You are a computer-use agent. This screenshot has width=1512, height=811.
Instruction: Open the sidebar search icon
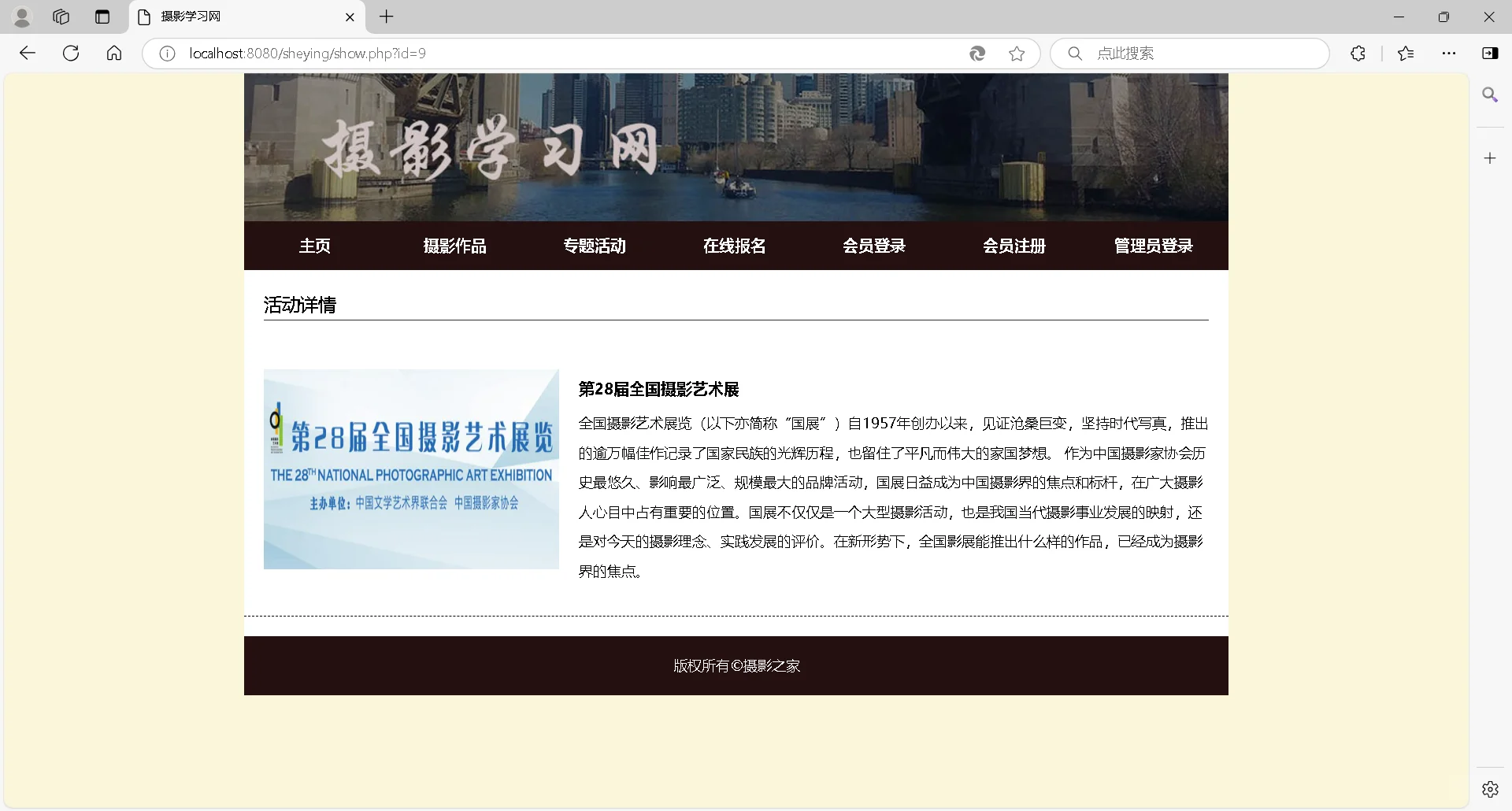1489,94
